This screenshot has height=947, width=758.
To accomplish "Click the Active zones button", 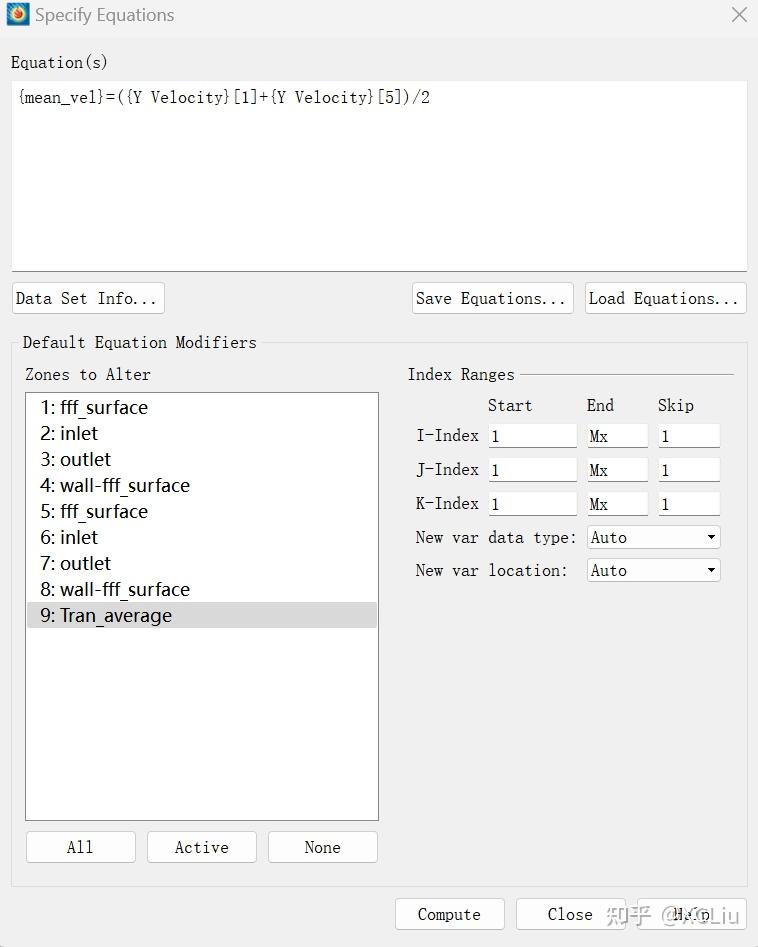I will [201, 847].
